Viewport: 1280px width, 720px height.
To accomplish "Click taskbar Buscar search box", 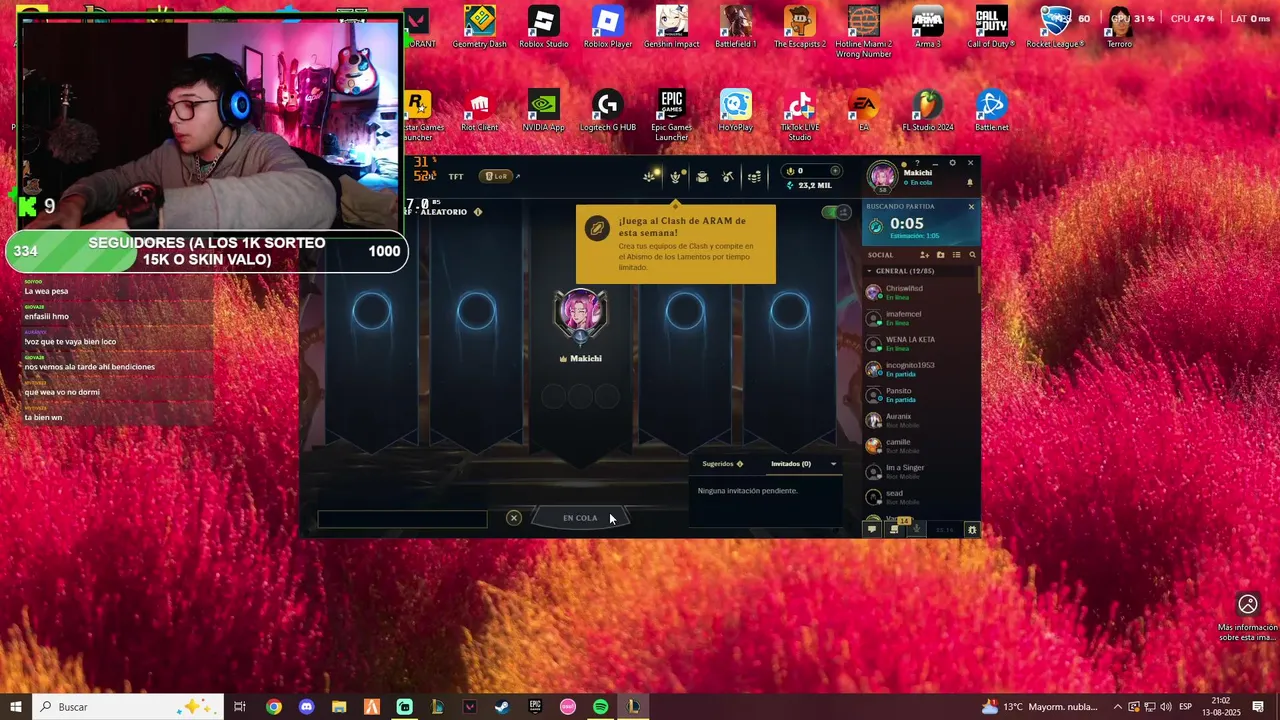I will [x=128, y=707].
